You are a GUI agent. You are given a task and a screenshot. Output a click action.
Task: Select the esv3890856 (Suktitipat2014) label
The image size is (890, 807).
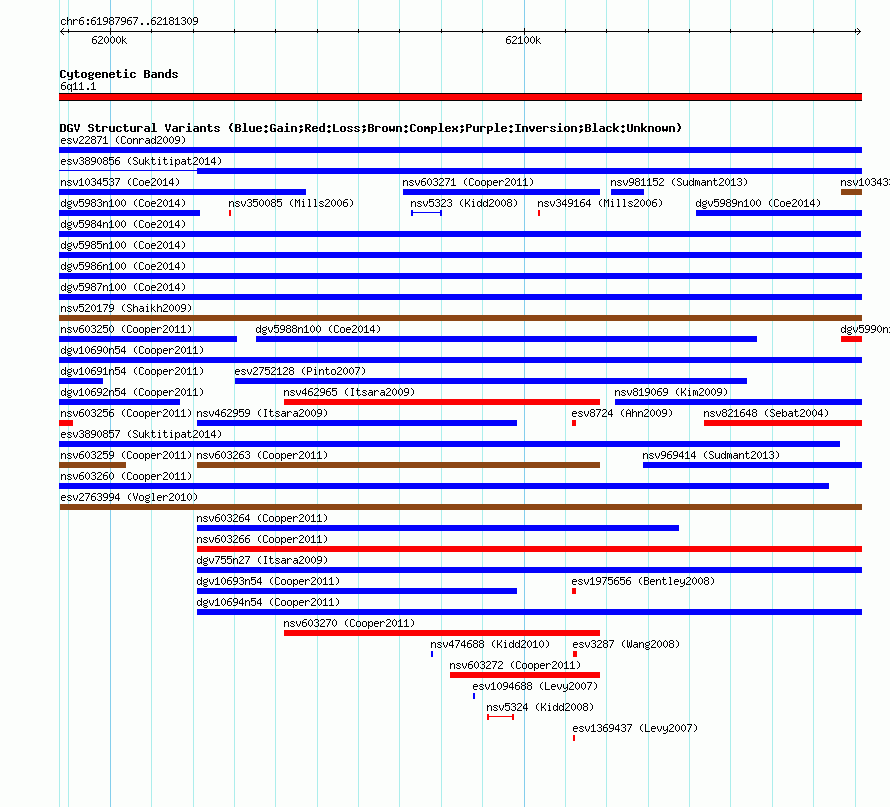point(141,161)
